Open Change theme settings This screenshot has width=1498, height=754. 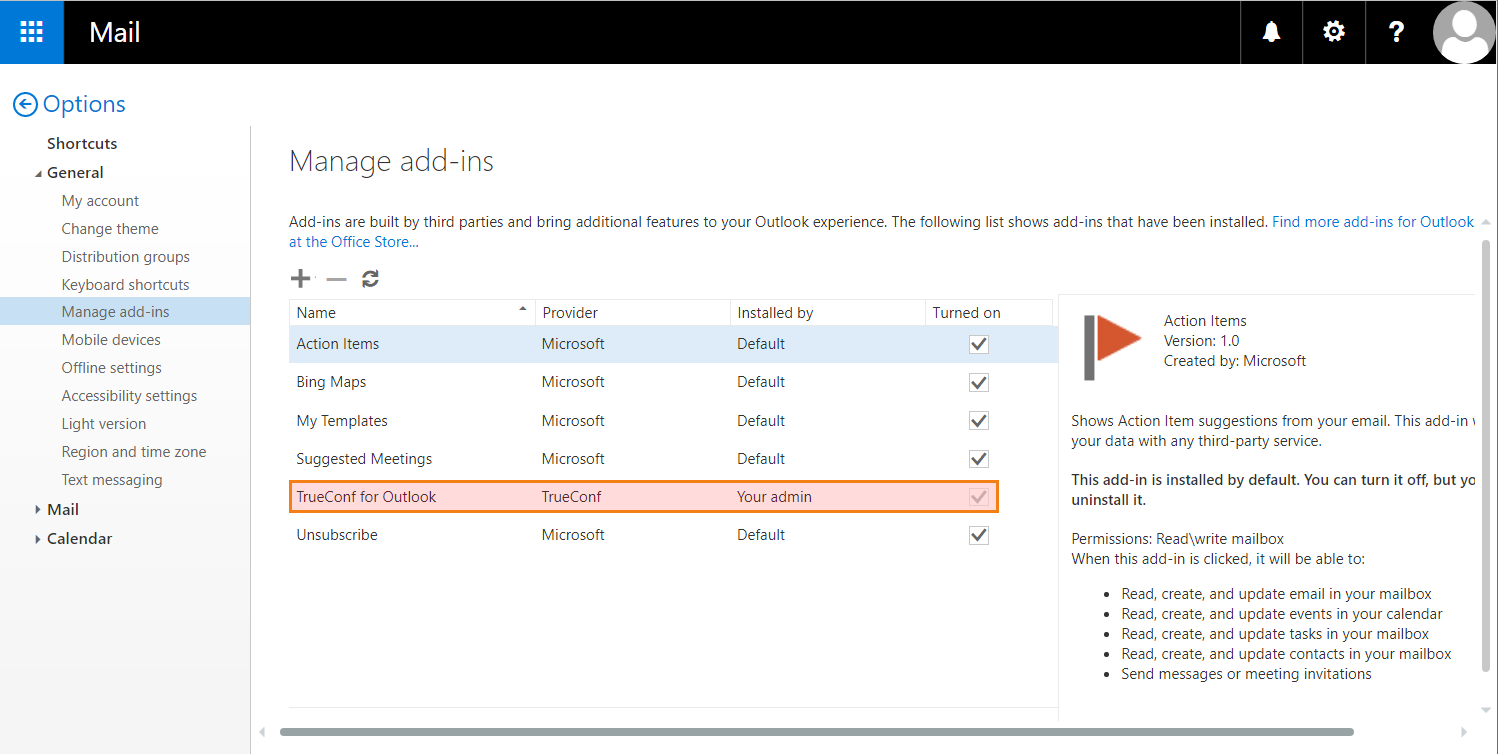110,229
